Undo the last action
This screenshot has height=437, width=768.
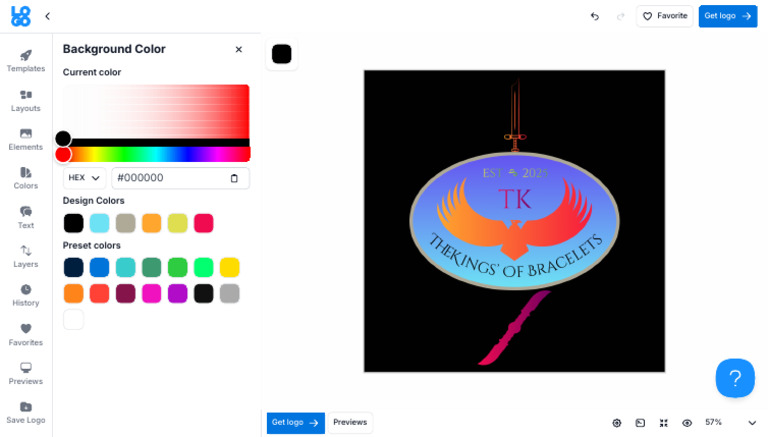click(595, 16)
